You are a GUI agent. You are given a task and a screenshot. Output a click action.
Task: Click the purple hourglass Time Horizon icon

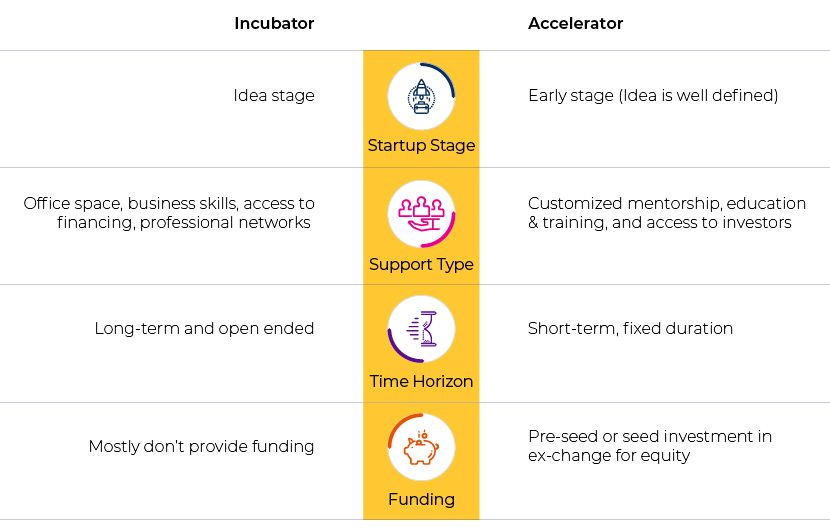421,329
